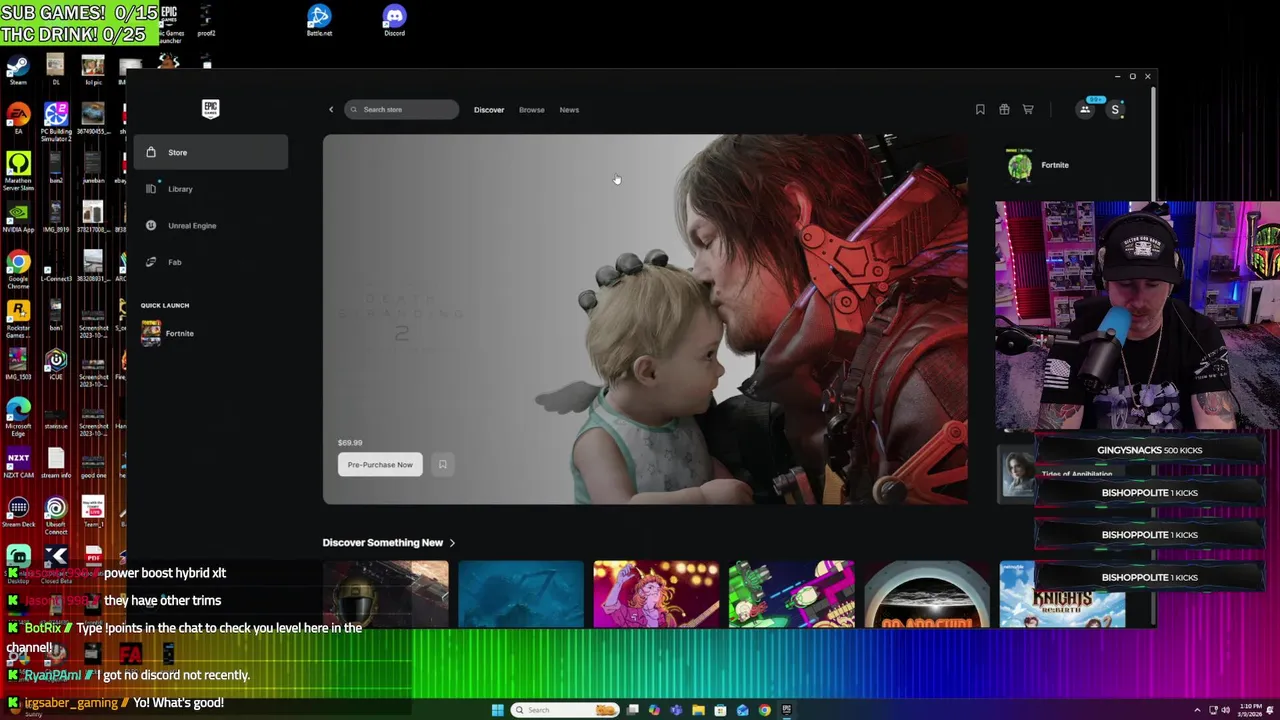Open Discord desktop shortcut
This screenshot has width=1280, height=720.
click(x=394, y=21)
